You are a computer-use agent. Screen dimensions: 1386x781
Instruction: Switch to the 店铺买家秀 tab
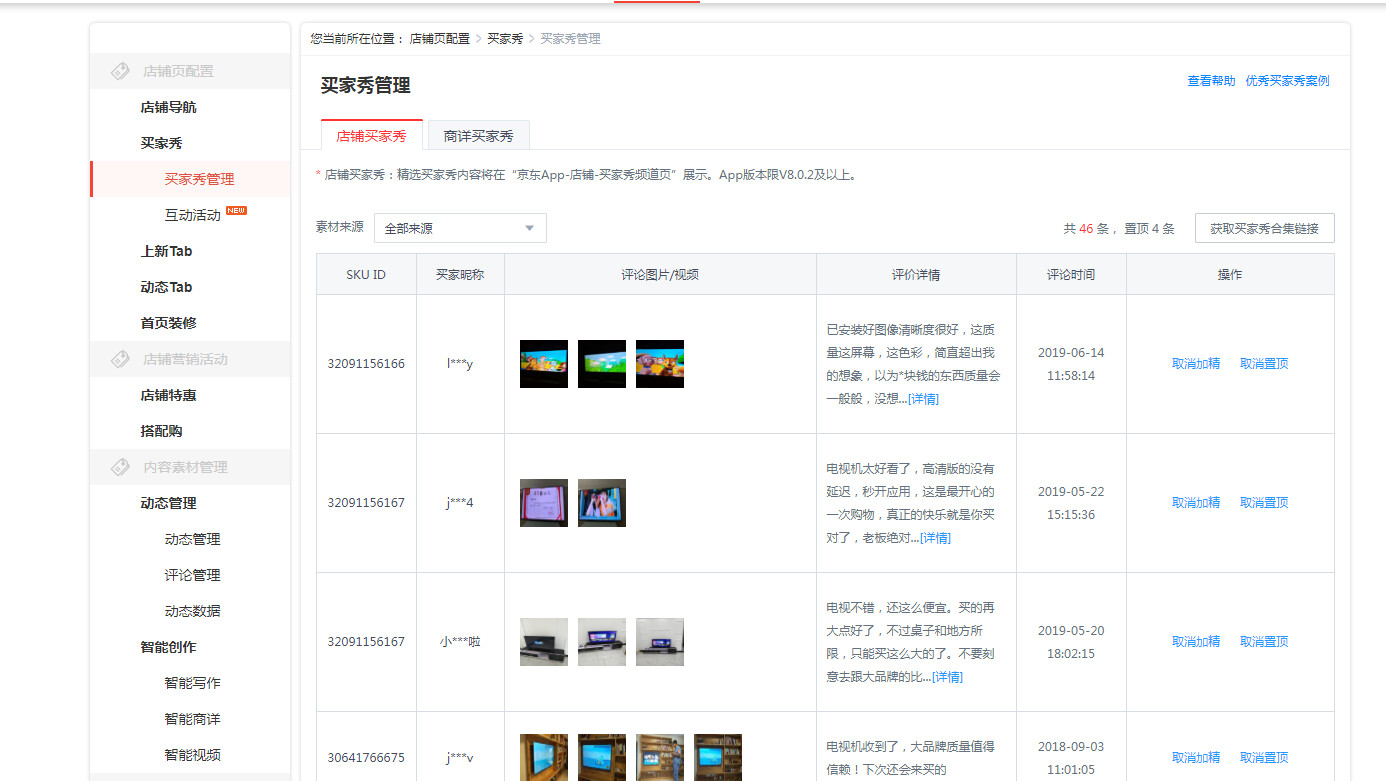tap(371, 135)
